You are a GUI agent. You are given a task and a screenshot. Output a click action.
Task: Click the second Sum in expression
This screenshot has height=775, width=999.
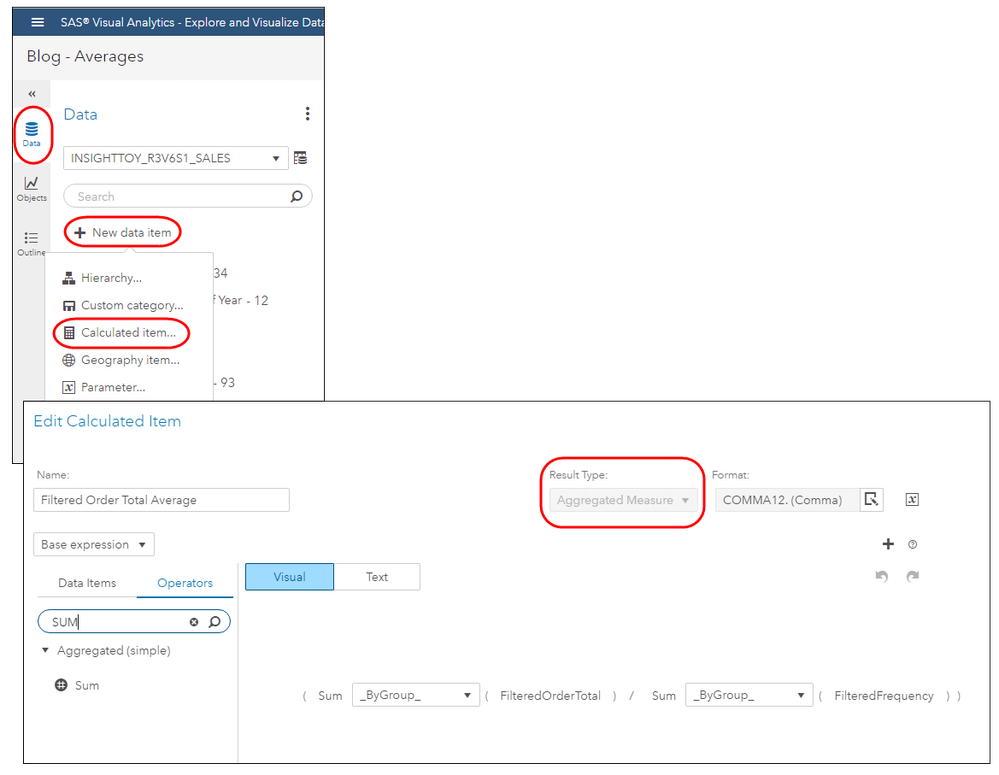click(663, 695)
